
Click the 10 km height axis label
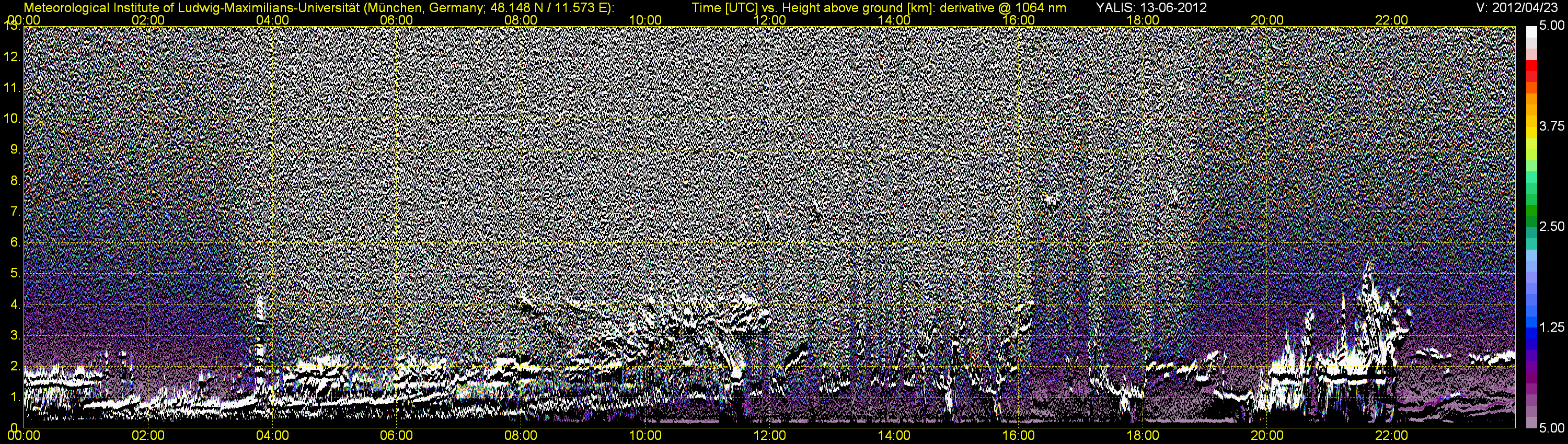(x=12, y=119)
